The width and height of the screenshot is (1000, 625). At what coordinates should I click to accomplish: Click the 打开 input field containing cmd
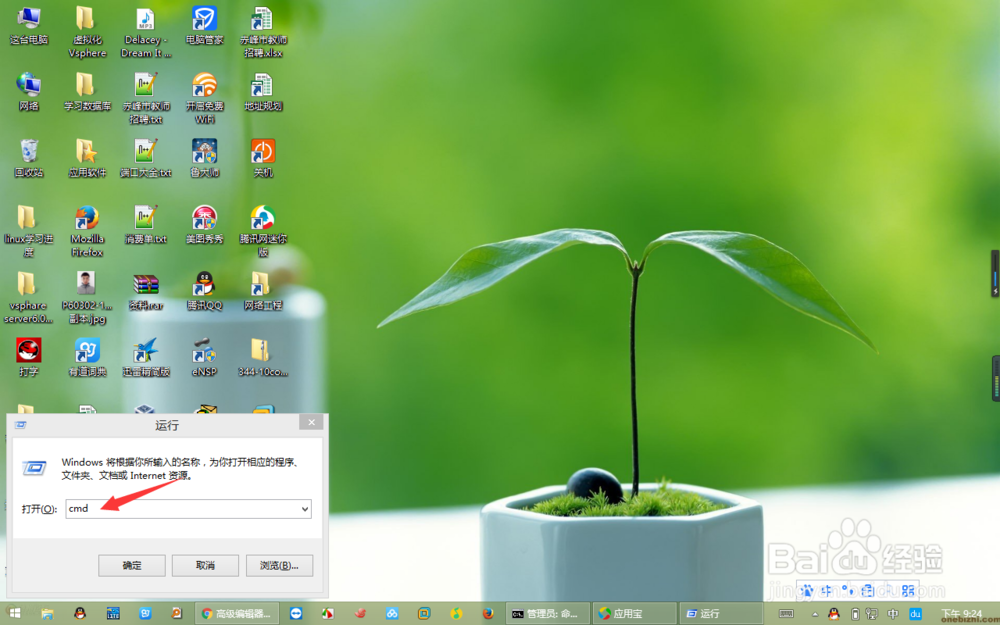coord(189,508)
